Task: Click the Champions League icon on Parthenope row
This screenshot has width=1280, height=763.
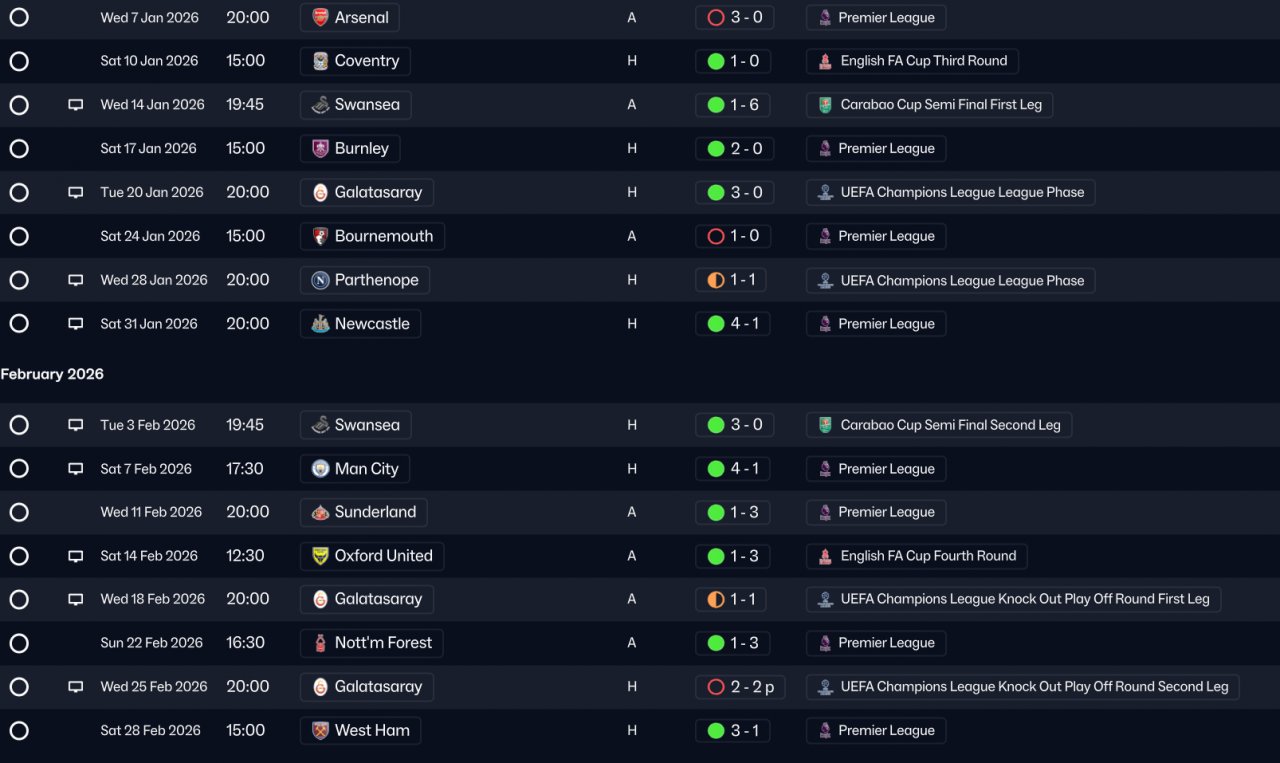Action: pyautogui.click(x=825, y=280)
